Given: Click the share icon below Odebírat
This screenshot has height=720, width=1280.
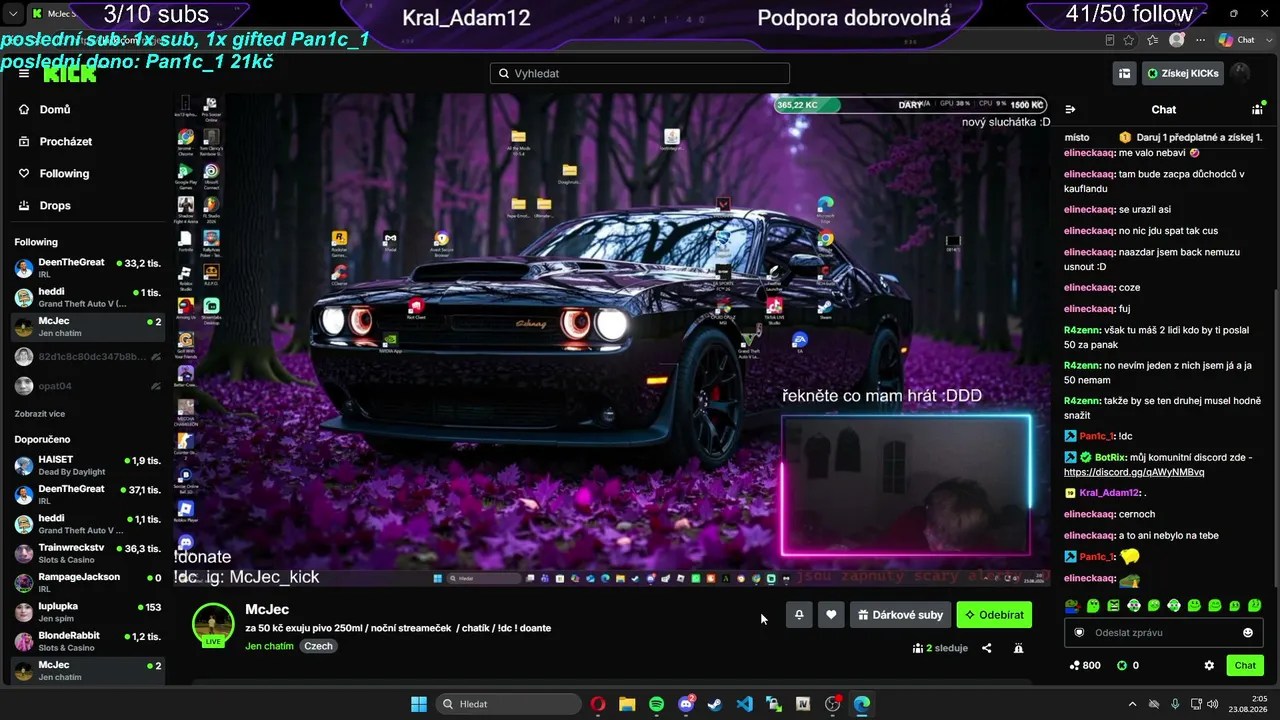Looking at the screenshot, I should (x=987, y=648).
